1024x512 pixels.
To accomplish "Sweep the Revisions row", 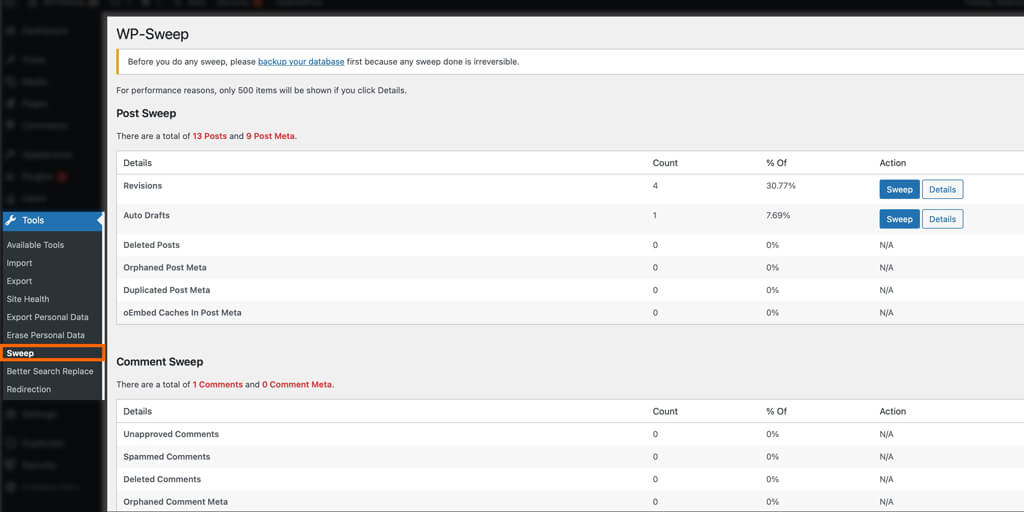I will (x=899, y=189).
